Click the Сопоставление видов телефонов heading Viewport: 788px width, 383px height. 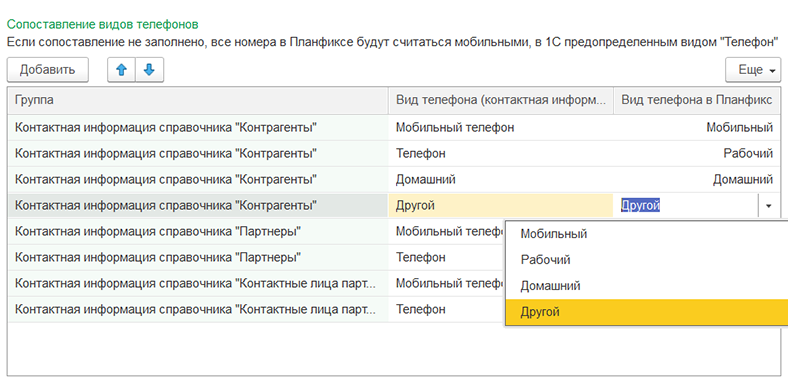[x=103, y=24]
